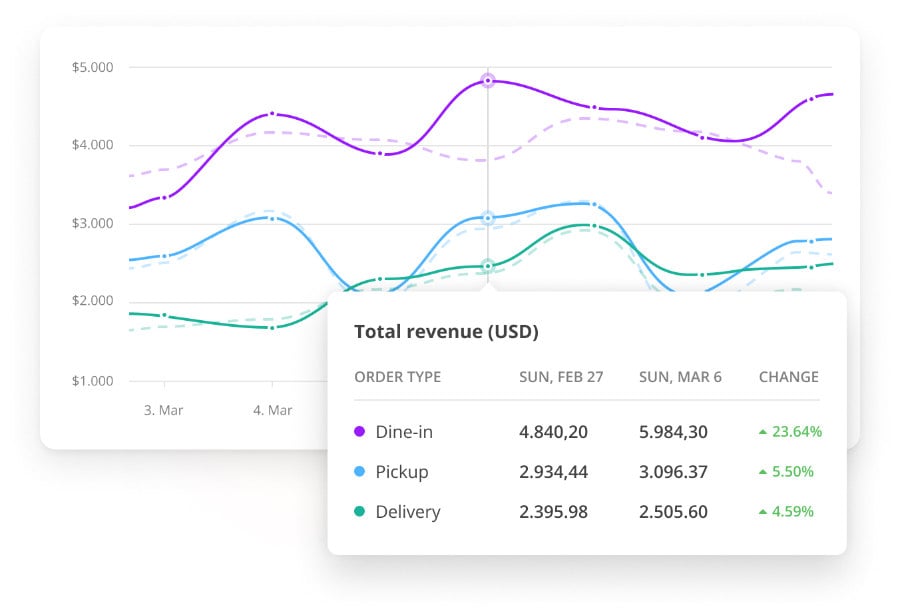Click the $3.000 y-axis label
The image size is (900, 615).
[92, 223]
